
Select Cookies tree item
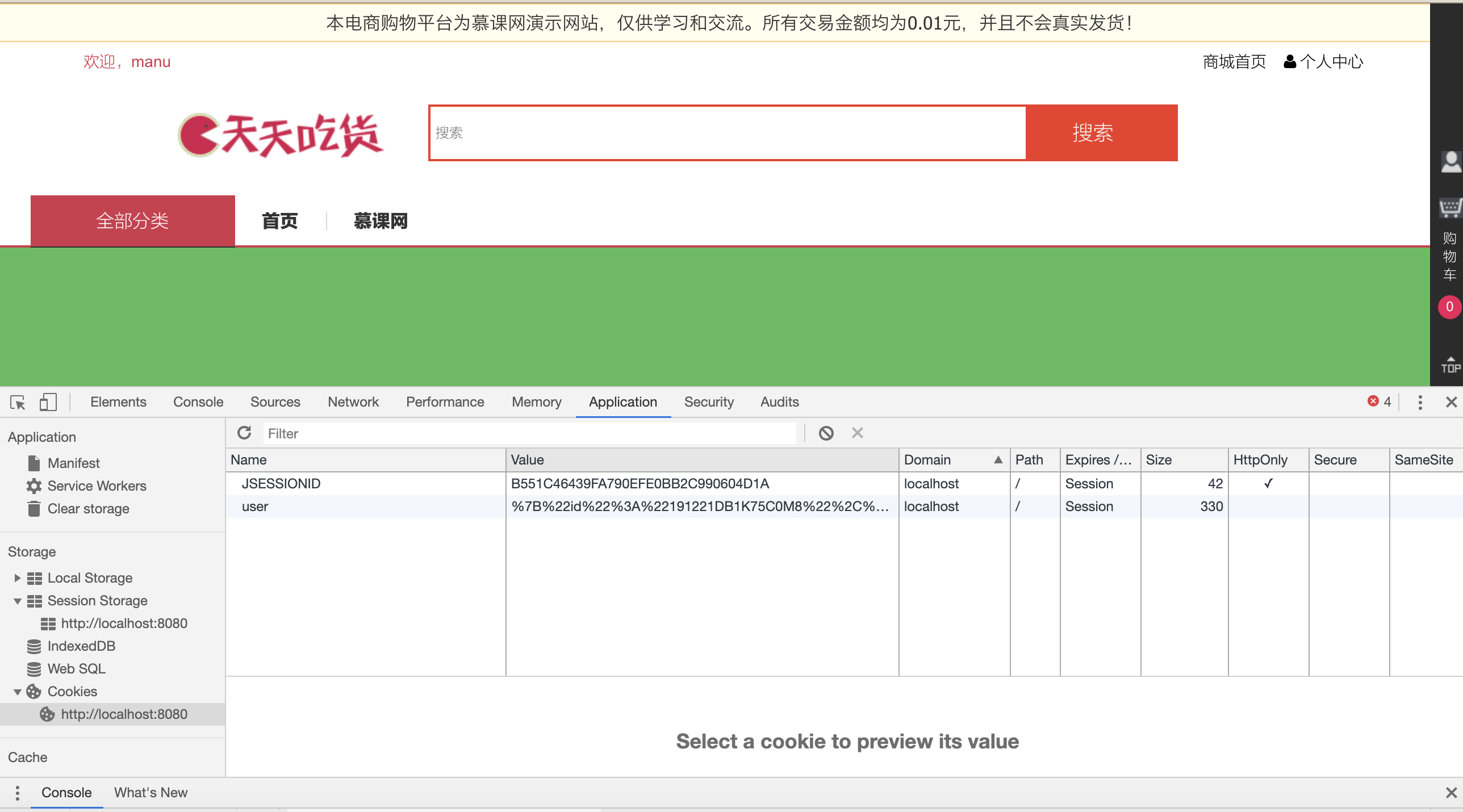click(72, 692)
